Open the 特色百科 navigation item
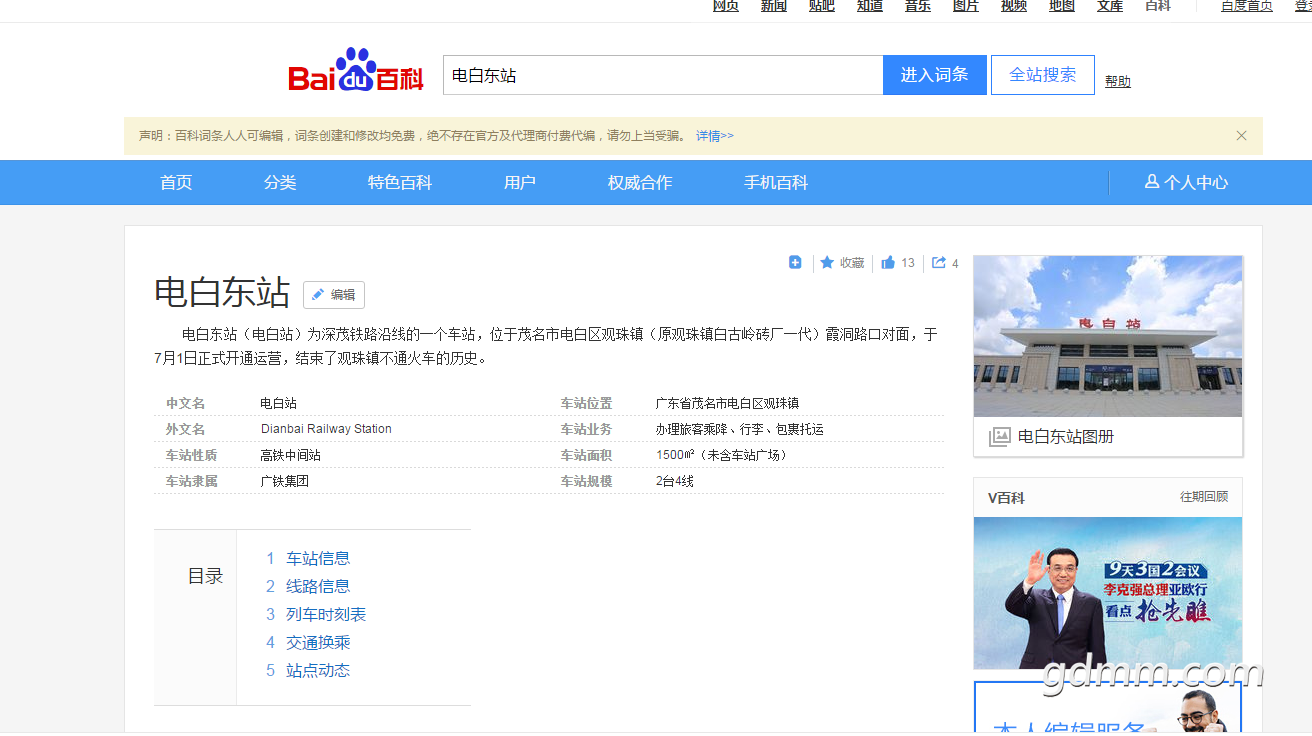The image size is (1312, 736). [x=400, y=182]
